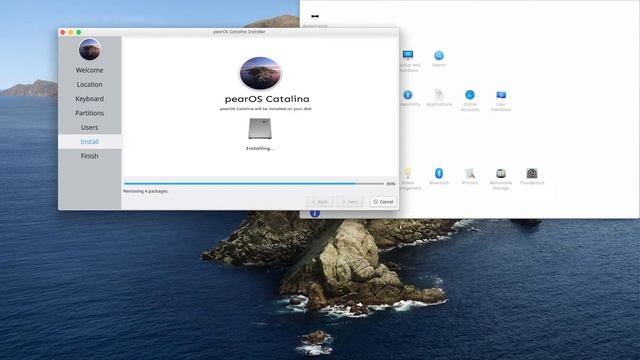This screenshot has height=360, width=640.
Task: Open Appearance icon in the settings window
Action: click(x=315, y=16)
